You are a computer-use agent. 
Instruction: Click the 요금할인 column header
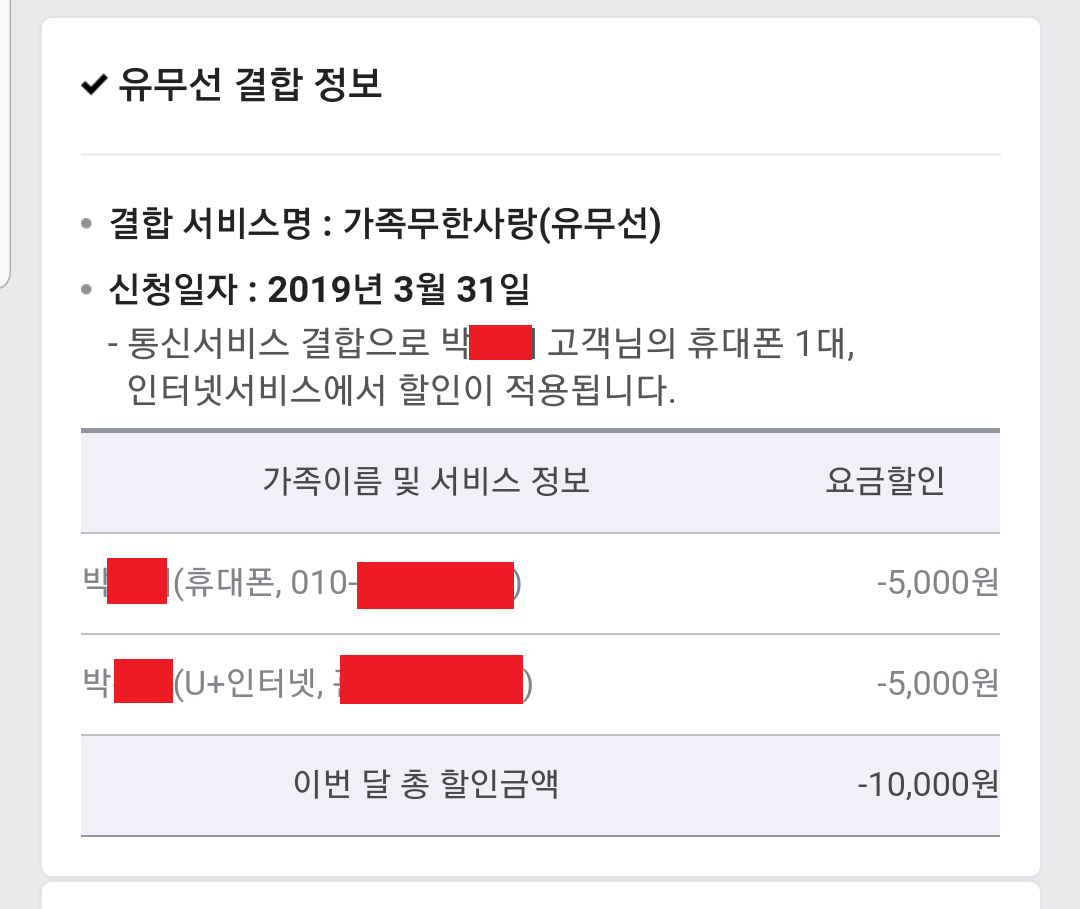coord(885,481)
